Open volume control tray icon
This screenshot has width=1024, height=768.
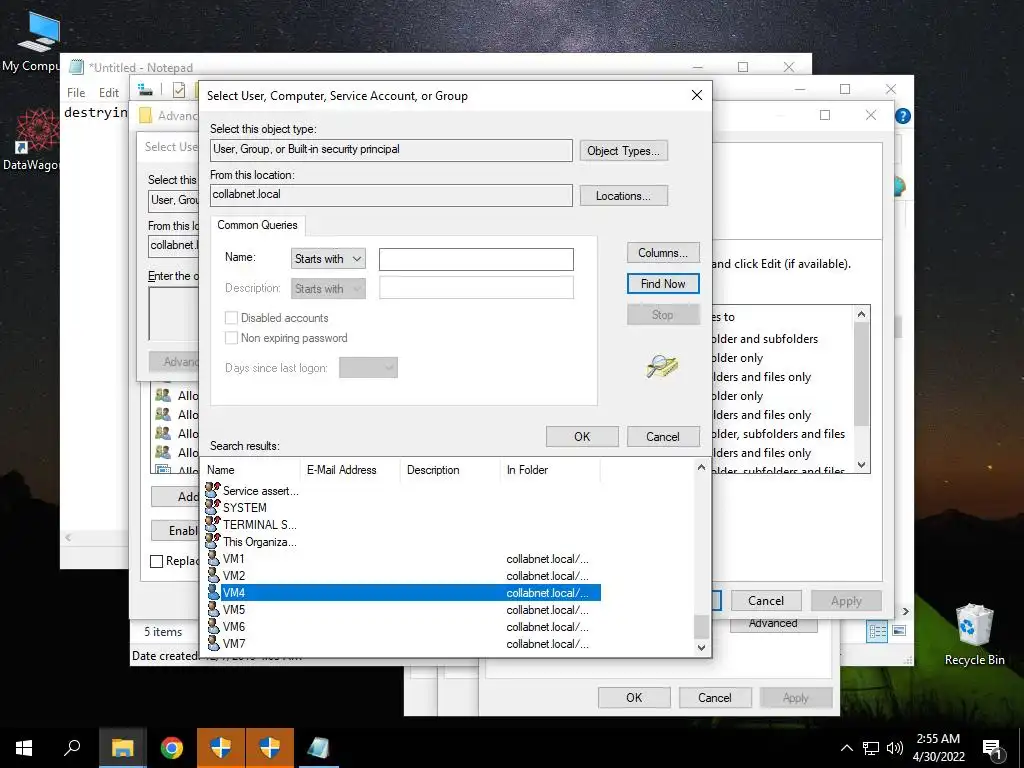coord(895,748)
